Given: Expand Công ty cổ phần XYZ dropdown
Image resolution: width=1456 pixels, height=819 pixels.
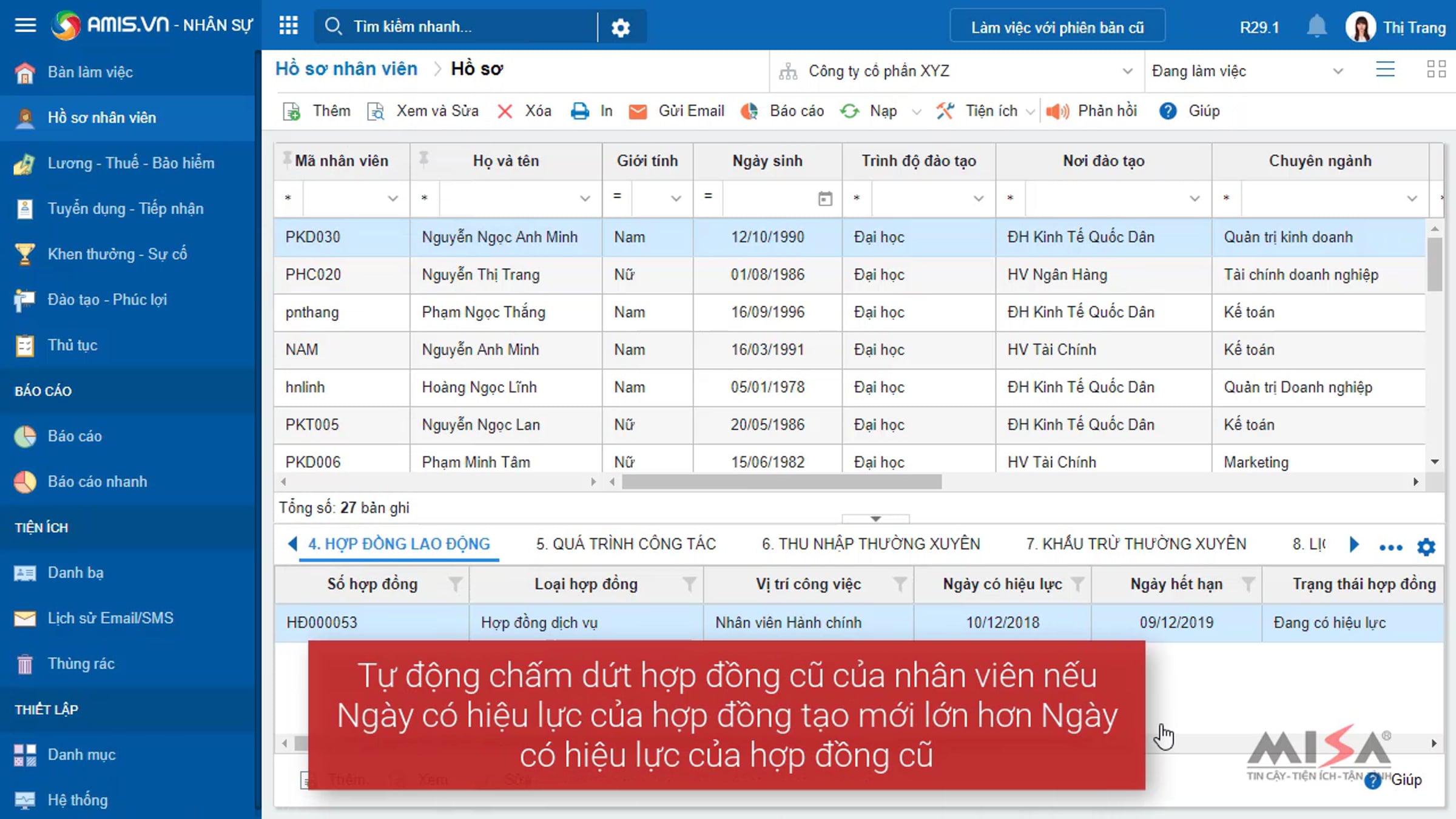Looking at the screenshot, I should click(x=1127, y=71).
